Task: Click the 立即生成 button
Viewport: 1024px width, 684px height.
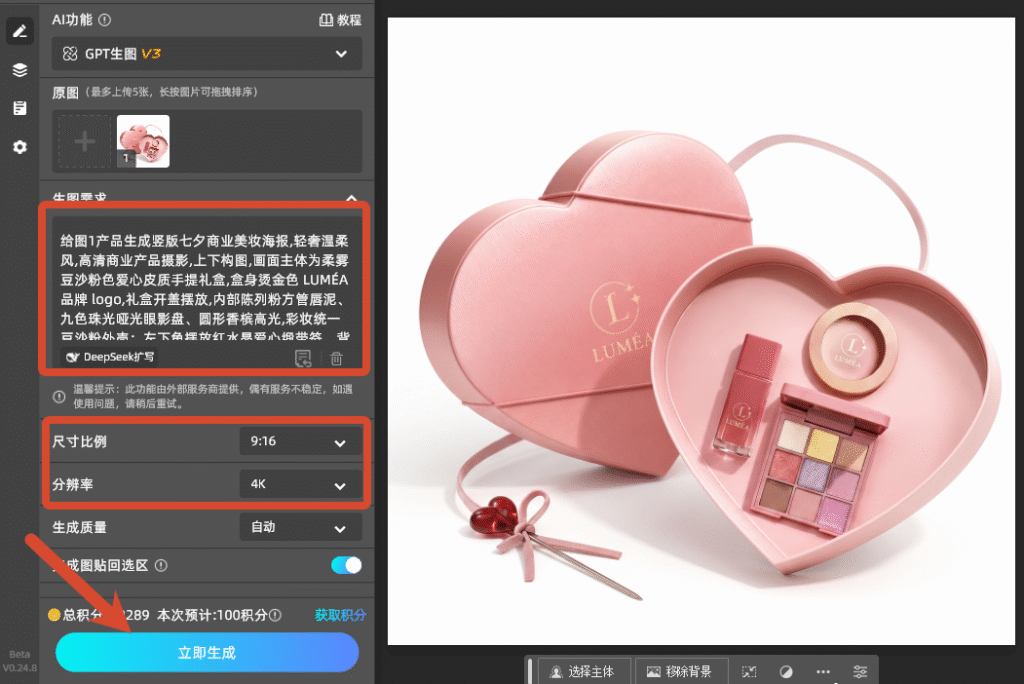Action: coord(207,652)
